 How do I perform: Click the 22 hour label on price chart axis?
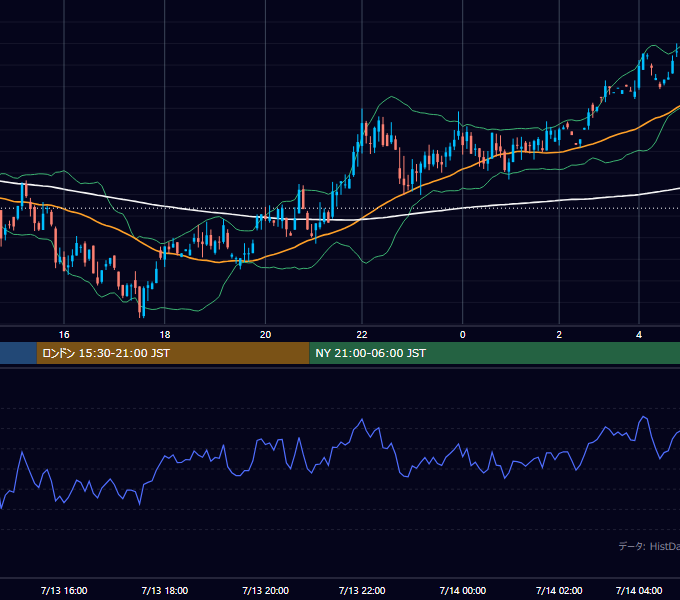pos(362,335)
